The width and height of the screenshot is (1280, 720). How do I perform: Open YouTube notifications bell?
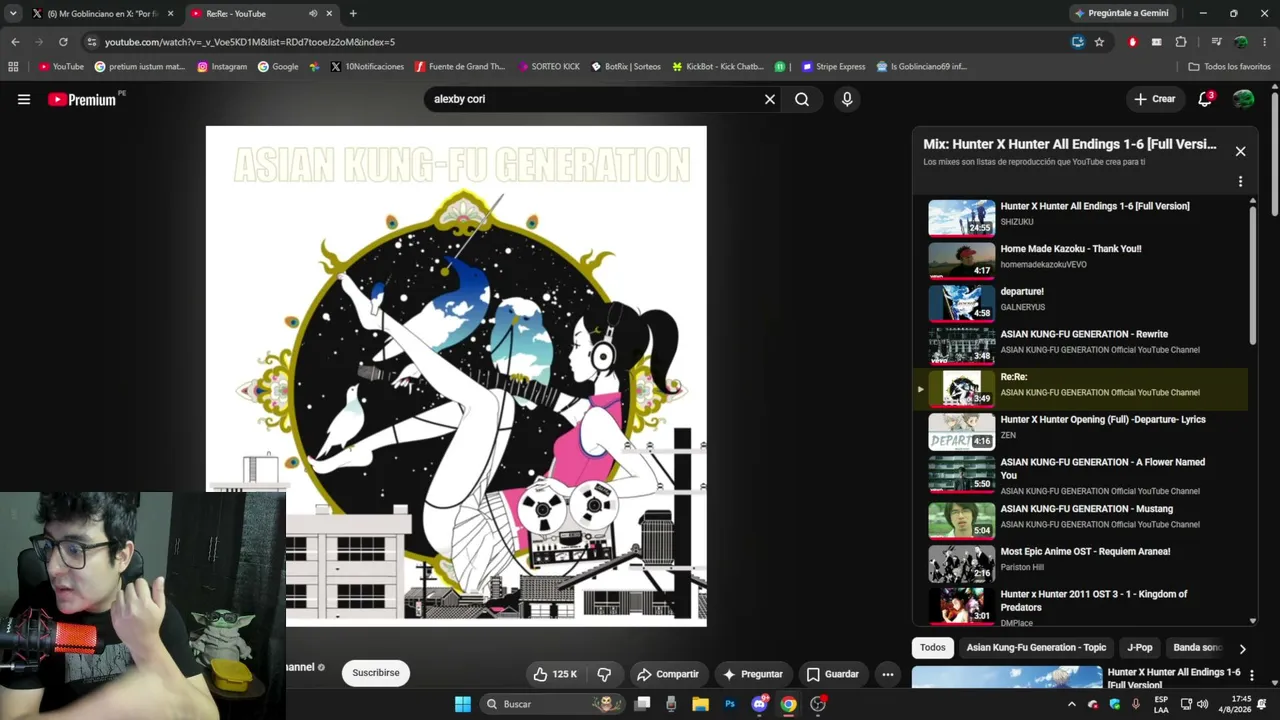pos(1205,99)
